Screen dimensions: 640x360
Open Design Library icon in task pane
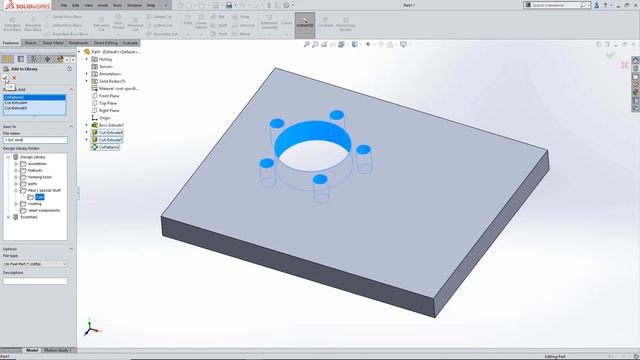(x=636, y=68)
